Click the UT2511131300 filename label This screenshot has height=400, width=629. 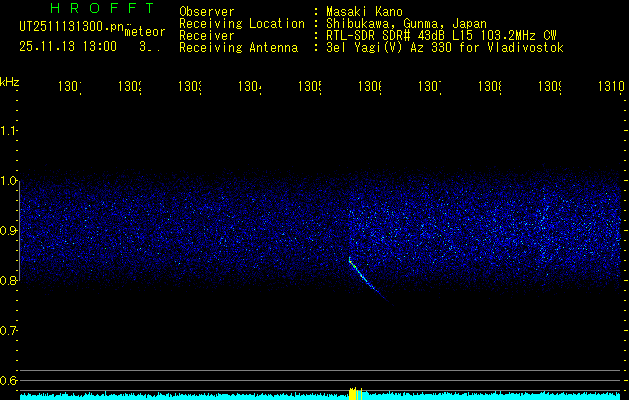coord(72,27)
